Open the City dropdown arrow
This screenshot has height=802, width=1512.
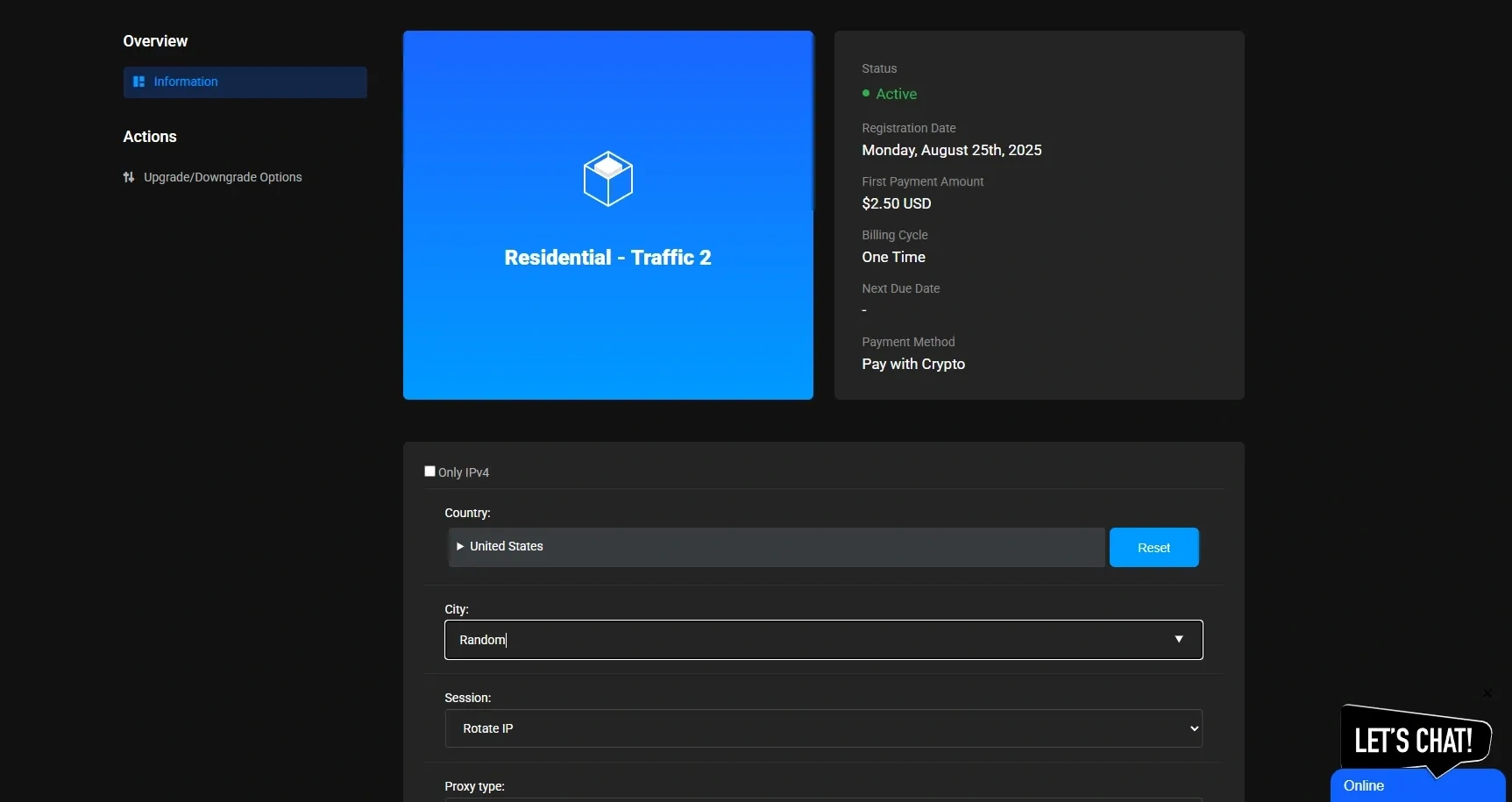click(x=1179, y=640)
